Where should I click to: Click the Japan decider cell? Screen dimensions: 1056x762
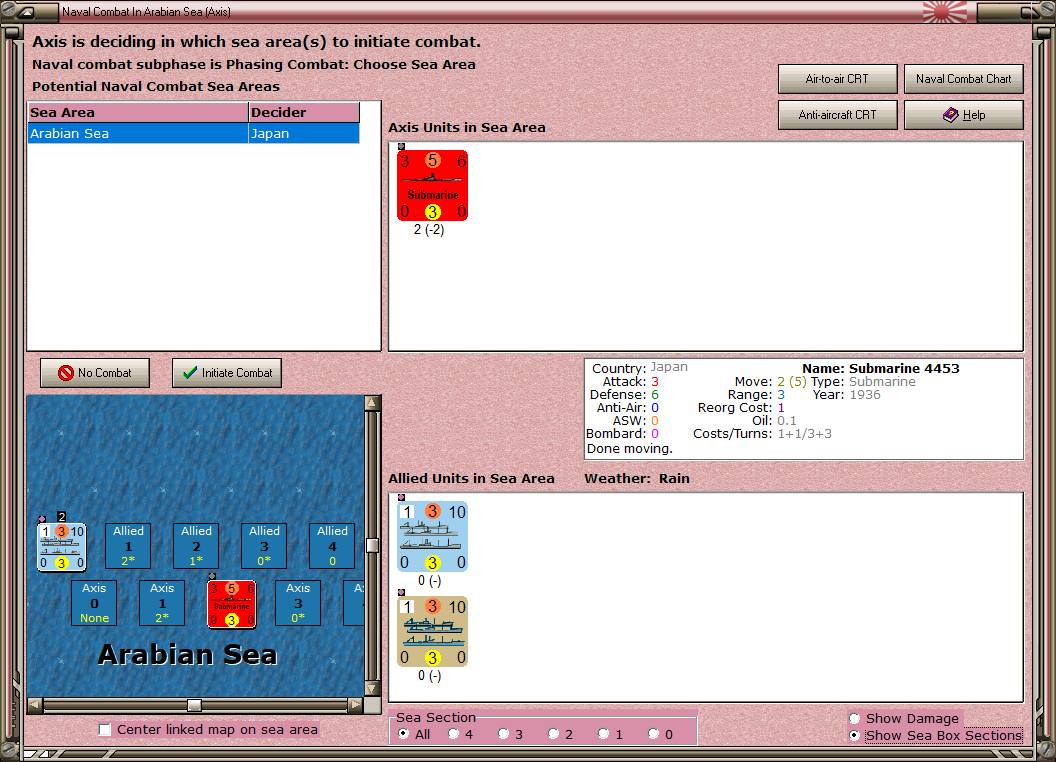pos(304,133)
